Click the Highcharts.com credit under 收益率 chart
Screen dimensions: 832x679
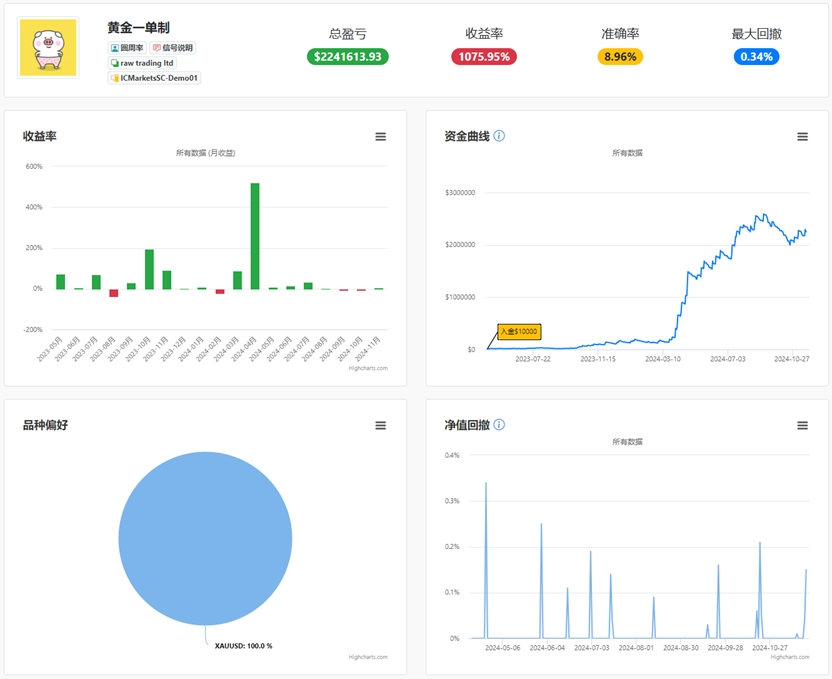[x=368, y=368]
